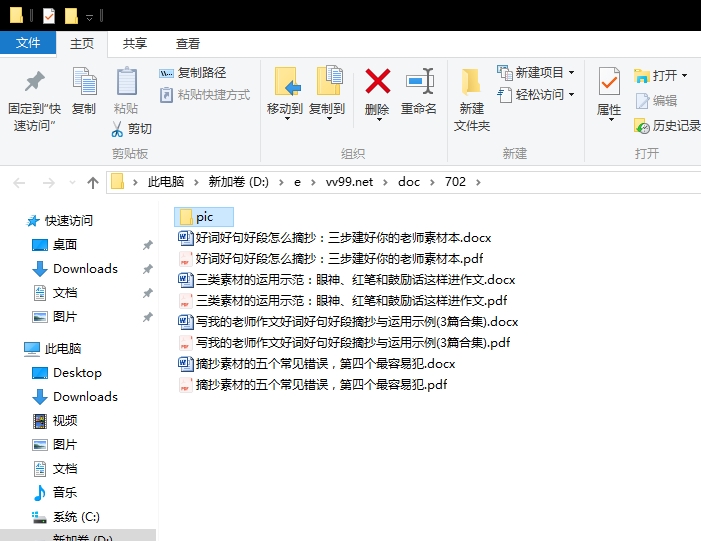Select 三类素材的运用示范 docx file

(x=347, y=280)
